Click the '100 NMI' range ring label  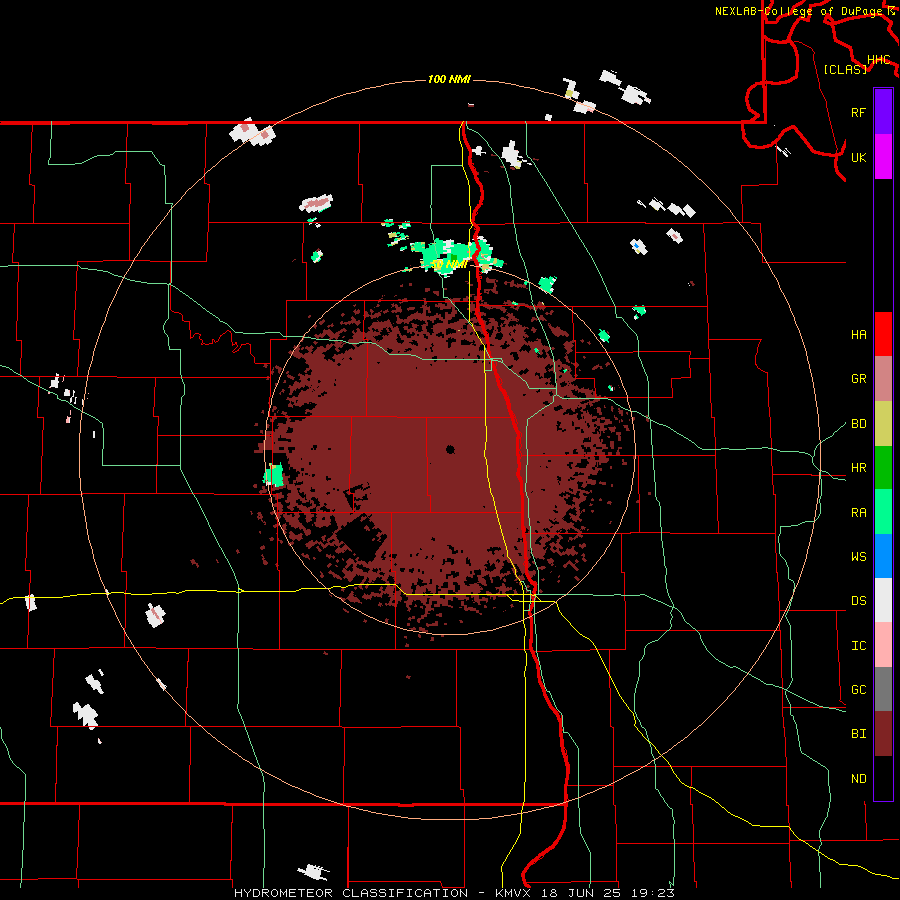click(449, 79)
